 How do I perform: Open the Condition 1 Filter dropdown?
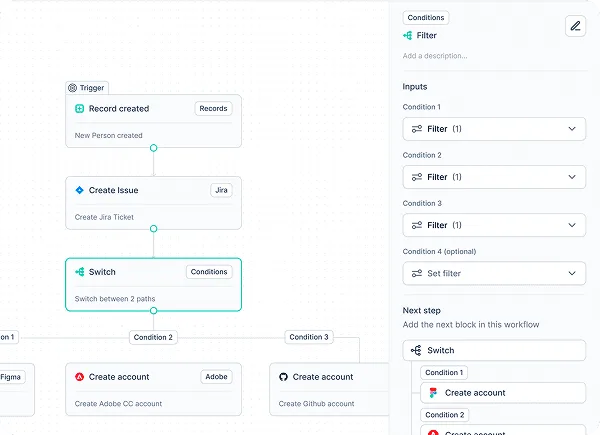click(494, 129)
